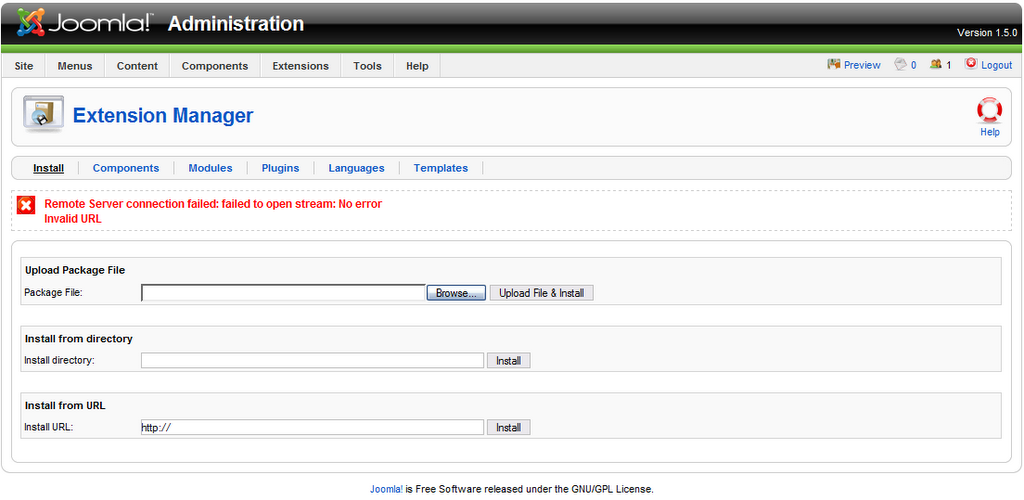Click the 'Upload Package File' heading

[75, 270]
